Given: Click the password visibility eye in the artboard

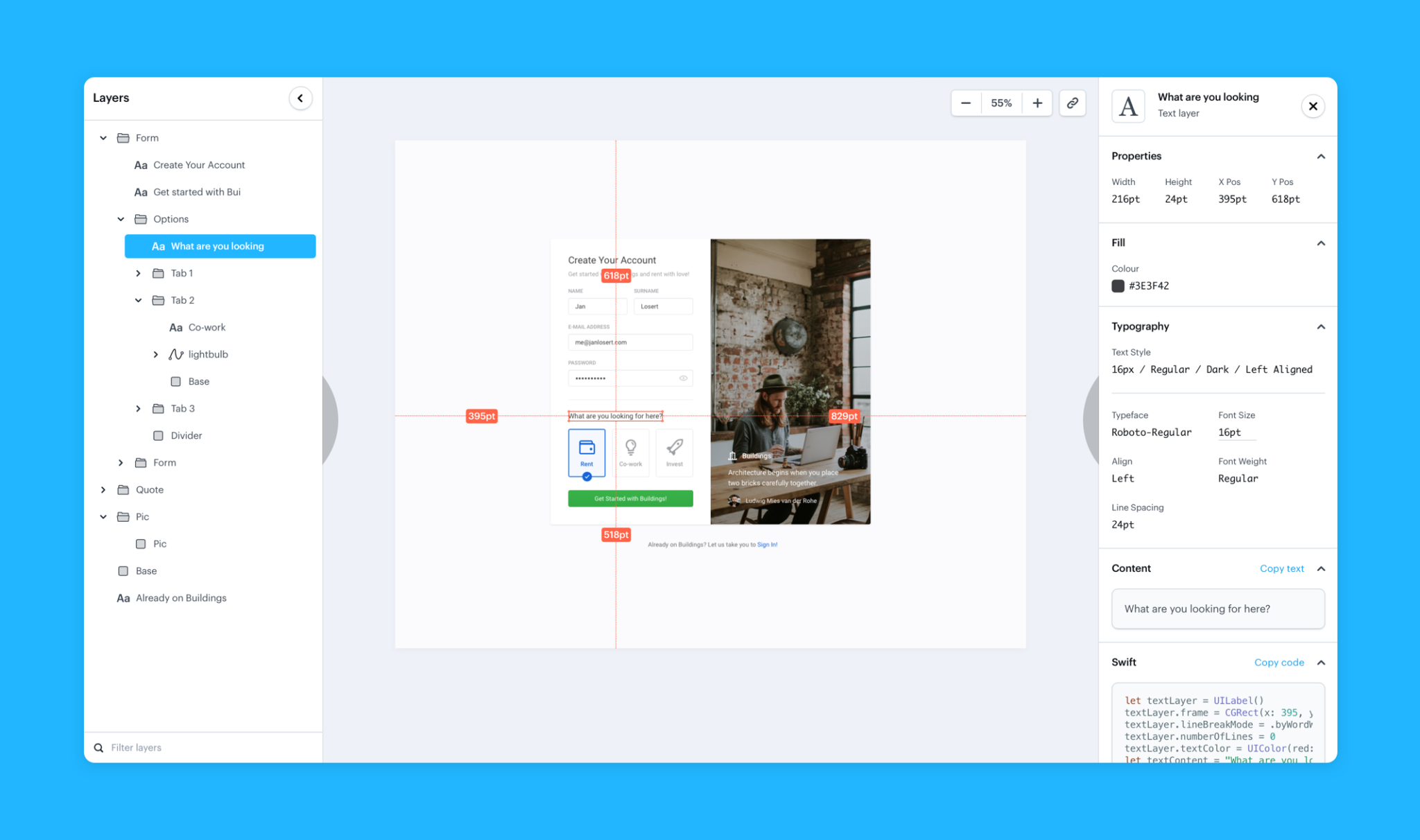Looking at the screenshot, I should tap(683, 378).
